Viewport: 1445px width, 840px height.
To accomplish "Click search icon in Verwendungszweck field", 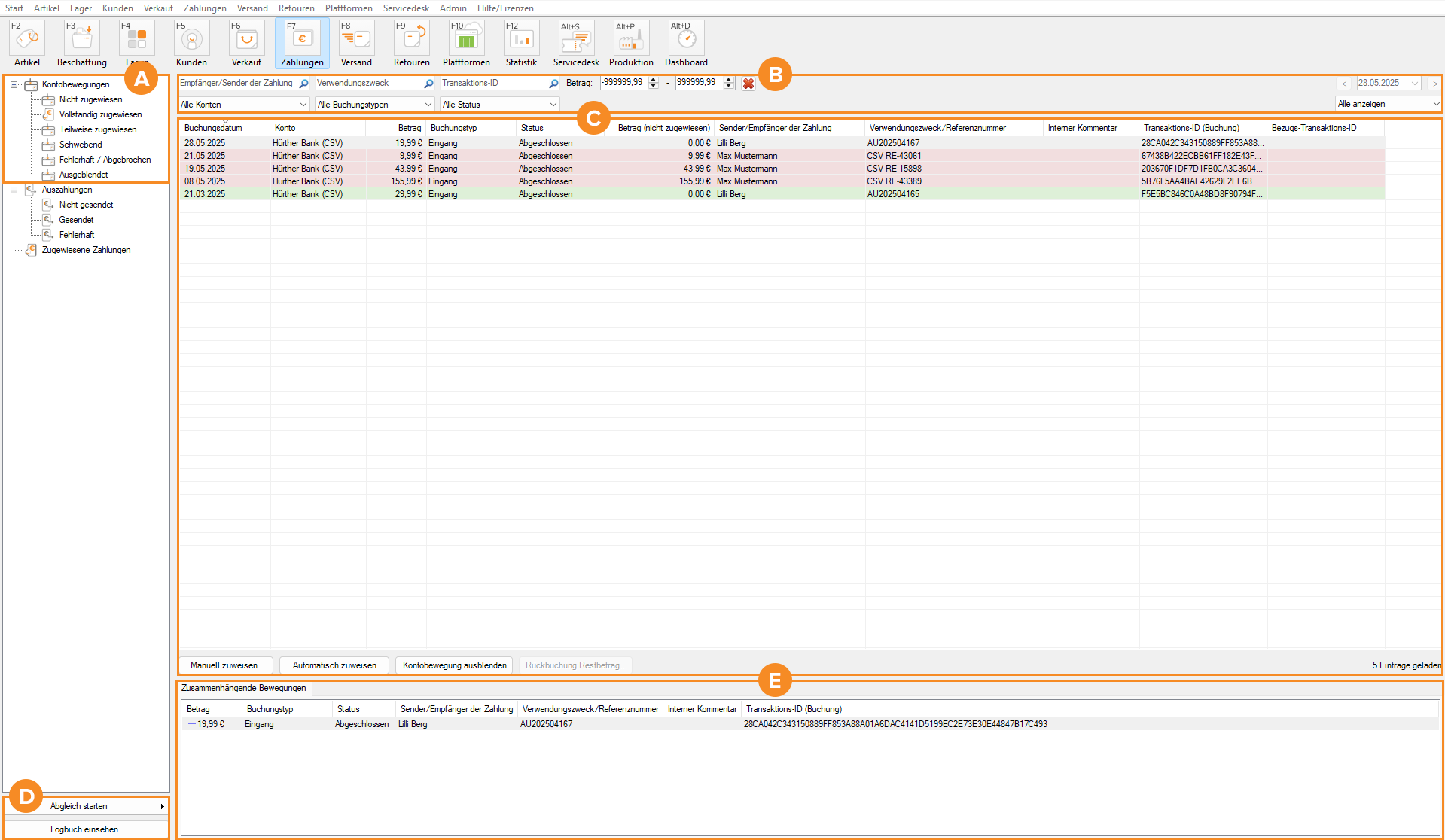I will (428, 84).
